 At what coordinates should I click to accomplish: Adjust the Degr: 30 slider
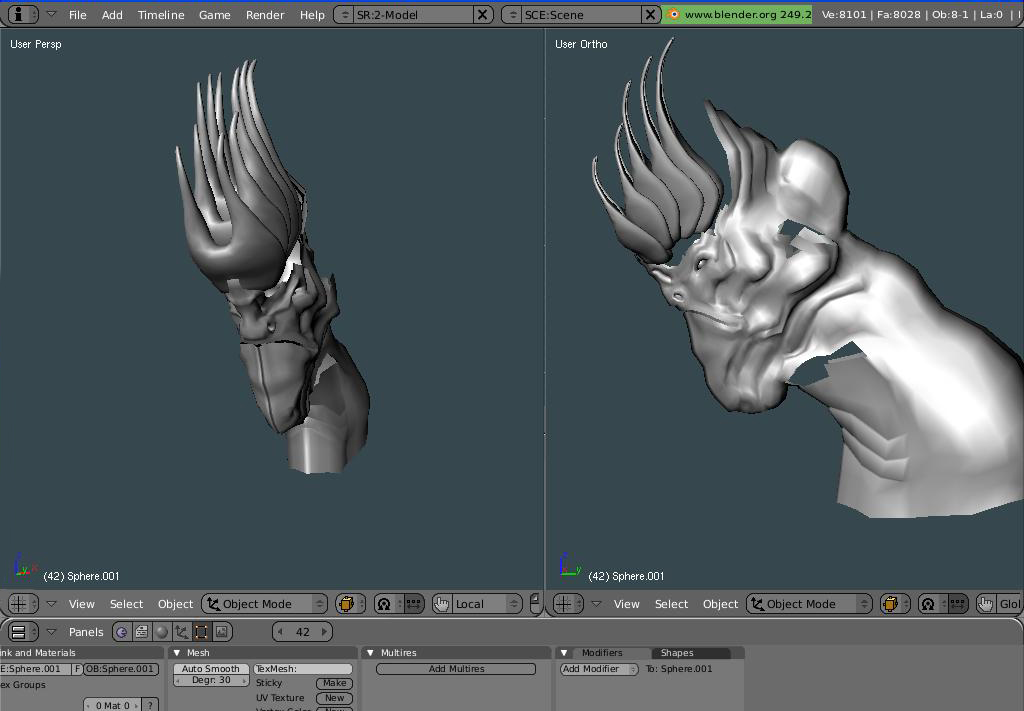coord(211,680)
